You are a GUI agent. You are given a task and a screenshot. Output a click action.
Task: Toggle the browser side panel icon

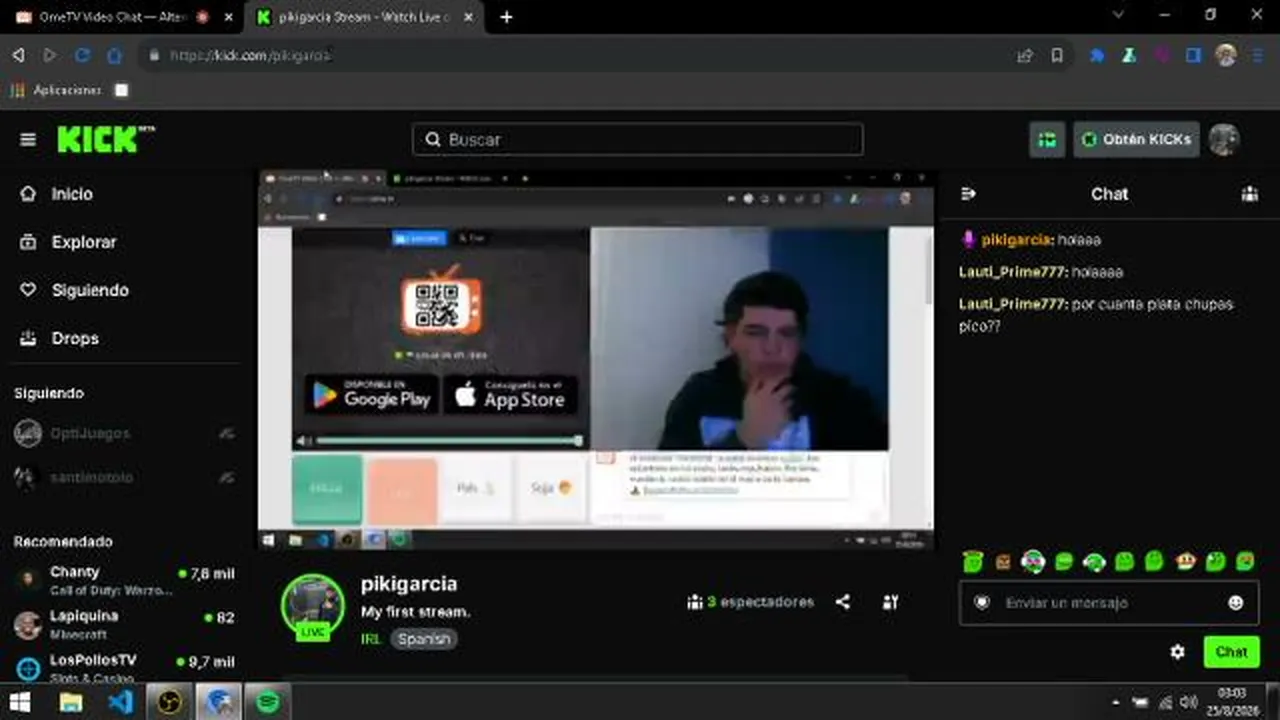coord(1193,56)
